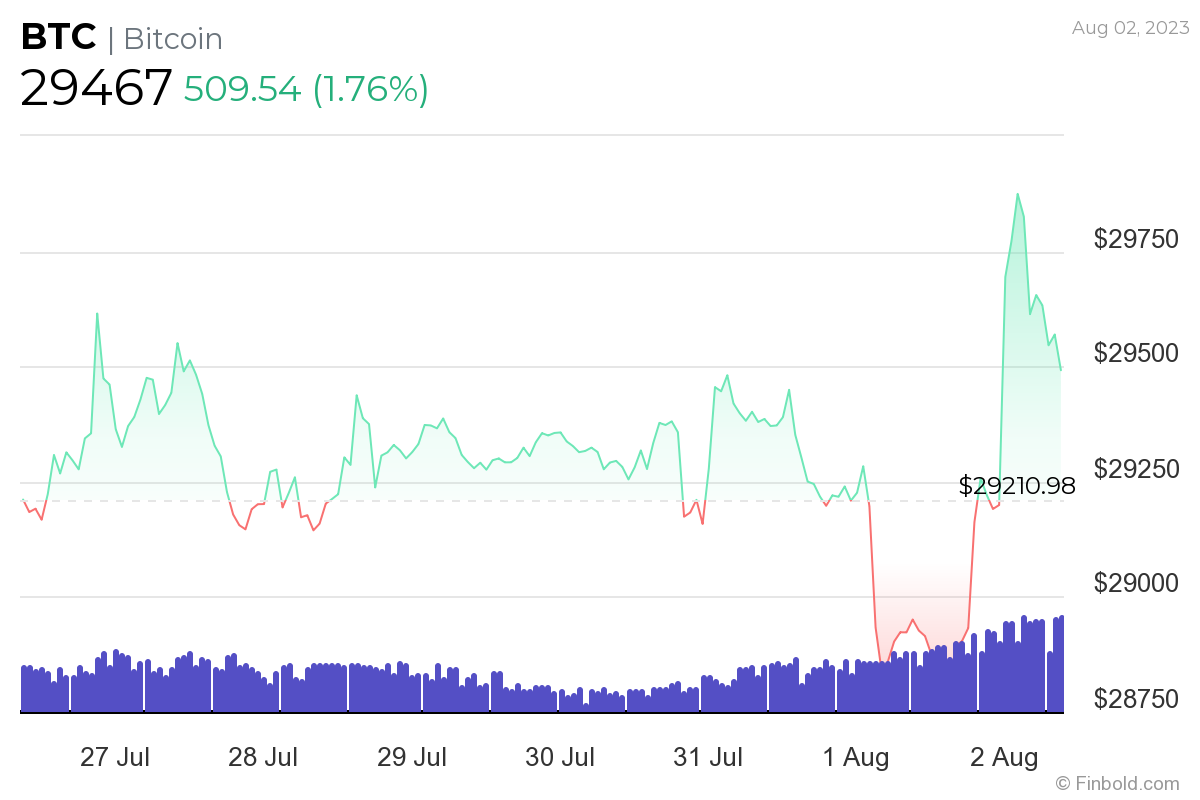Click the Bitcoin name label

pos(173,39)
